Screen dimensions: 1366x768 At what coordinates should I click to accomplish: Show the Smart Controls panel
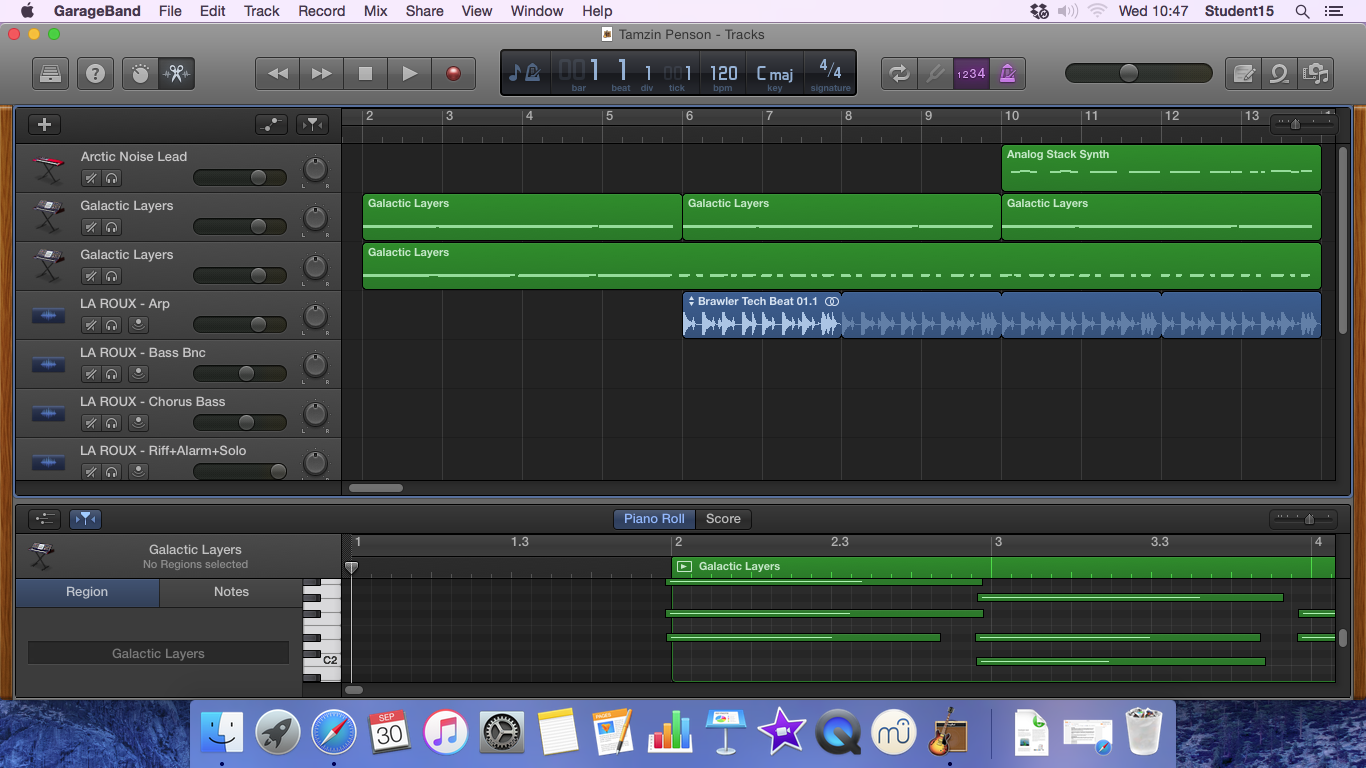click(x=138, y=72)
